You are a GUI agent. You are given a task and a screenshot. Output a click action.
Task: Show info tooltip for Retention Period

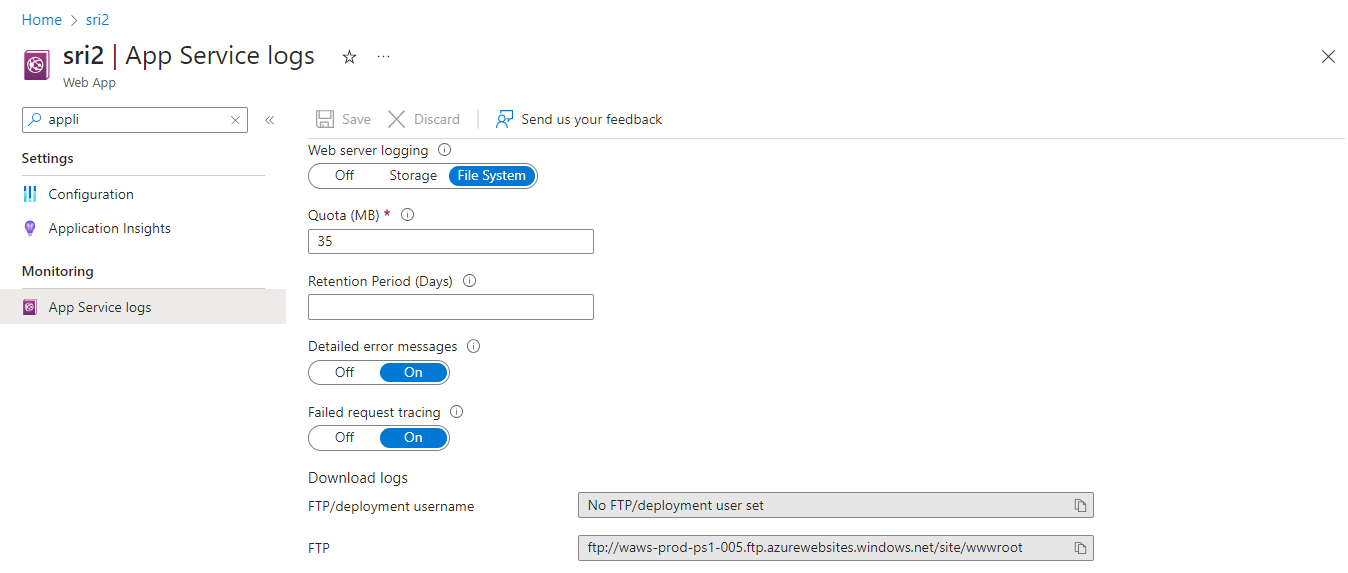pos(470,281)
